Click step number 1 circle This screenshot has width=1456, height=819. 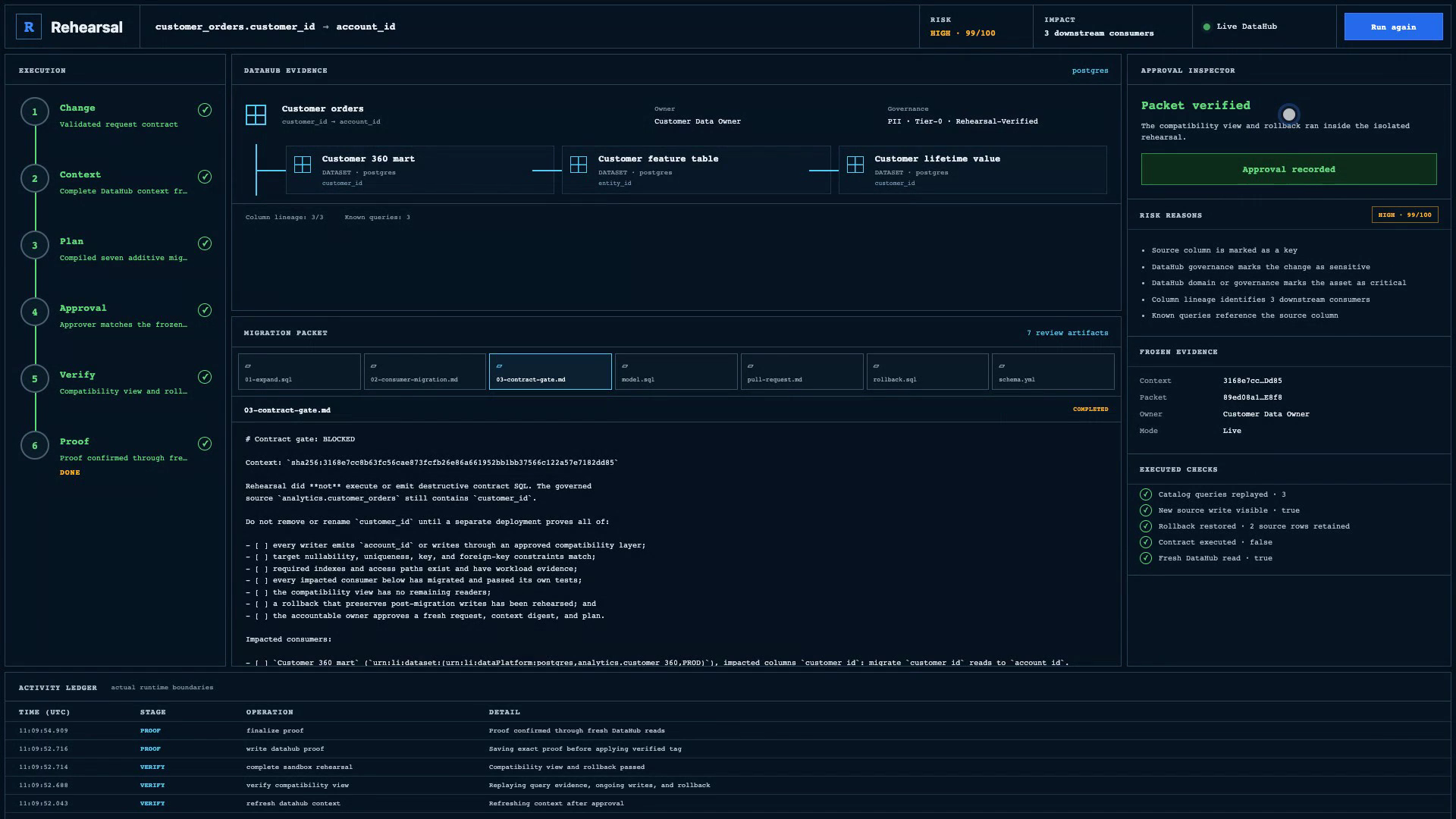coord(35,112)
